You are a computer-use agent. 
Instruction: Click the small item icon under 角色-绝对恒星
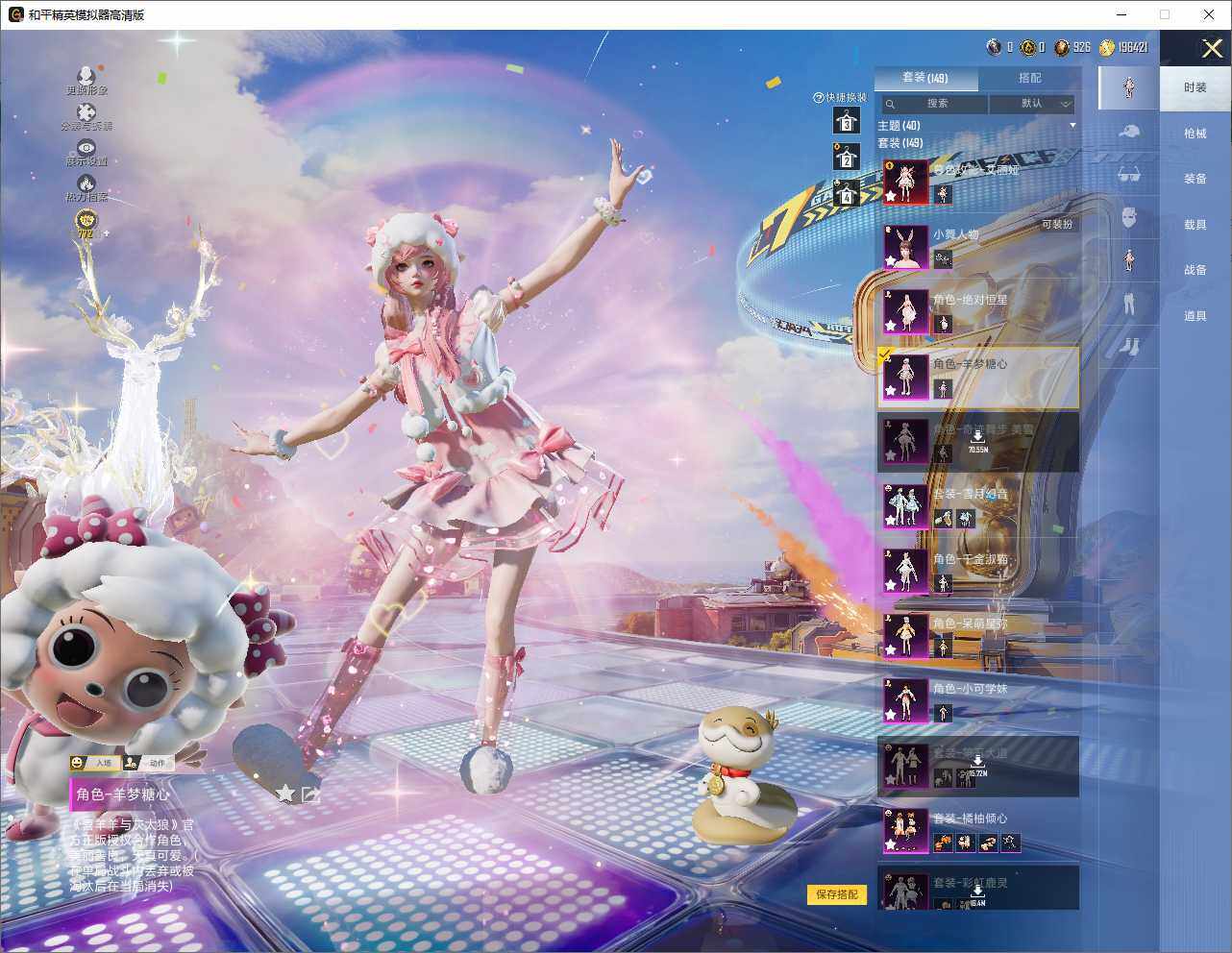pyautogui.click(x=943, y=324)
